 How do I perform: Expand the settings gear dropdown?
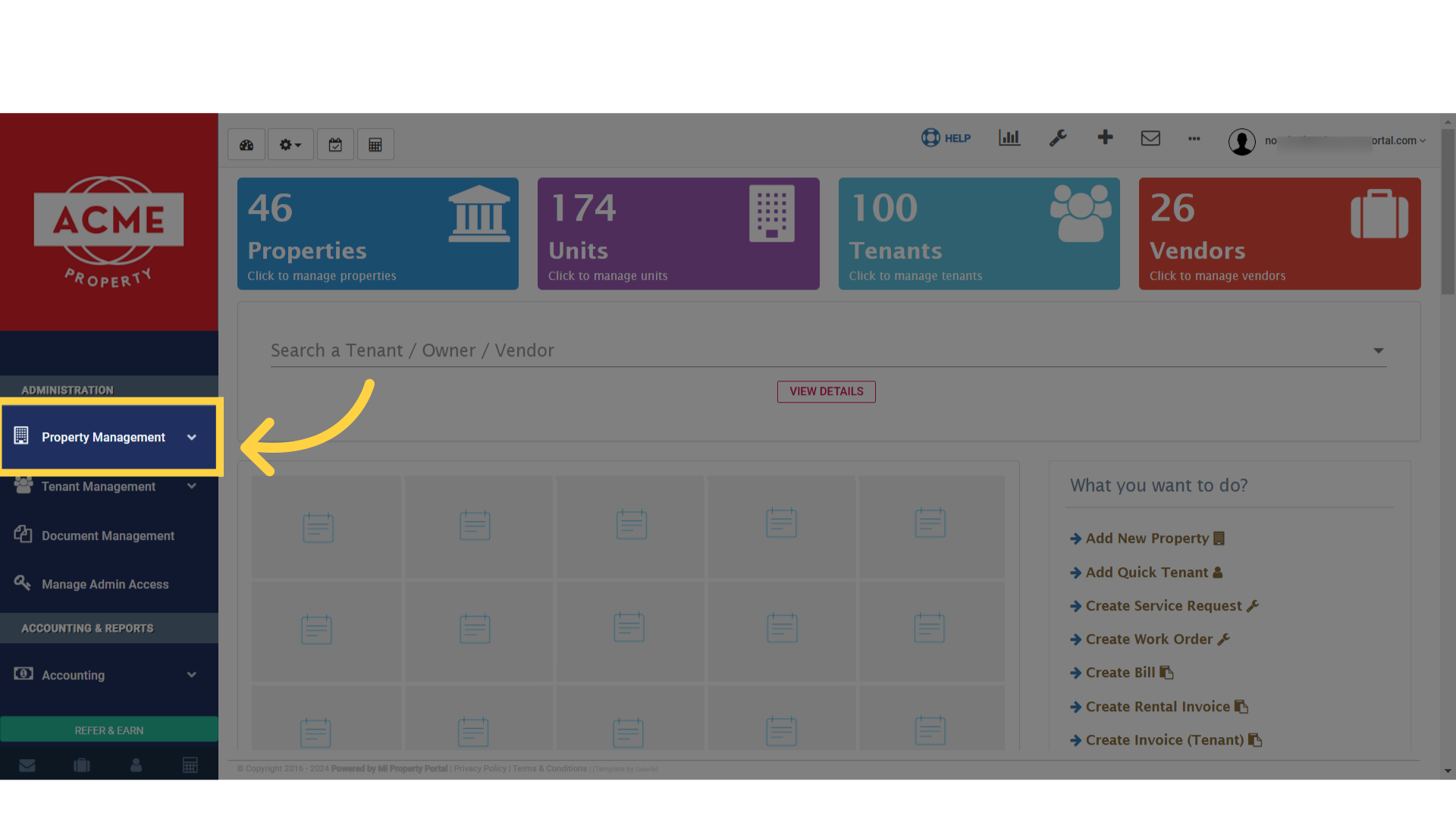click(290, 143)
